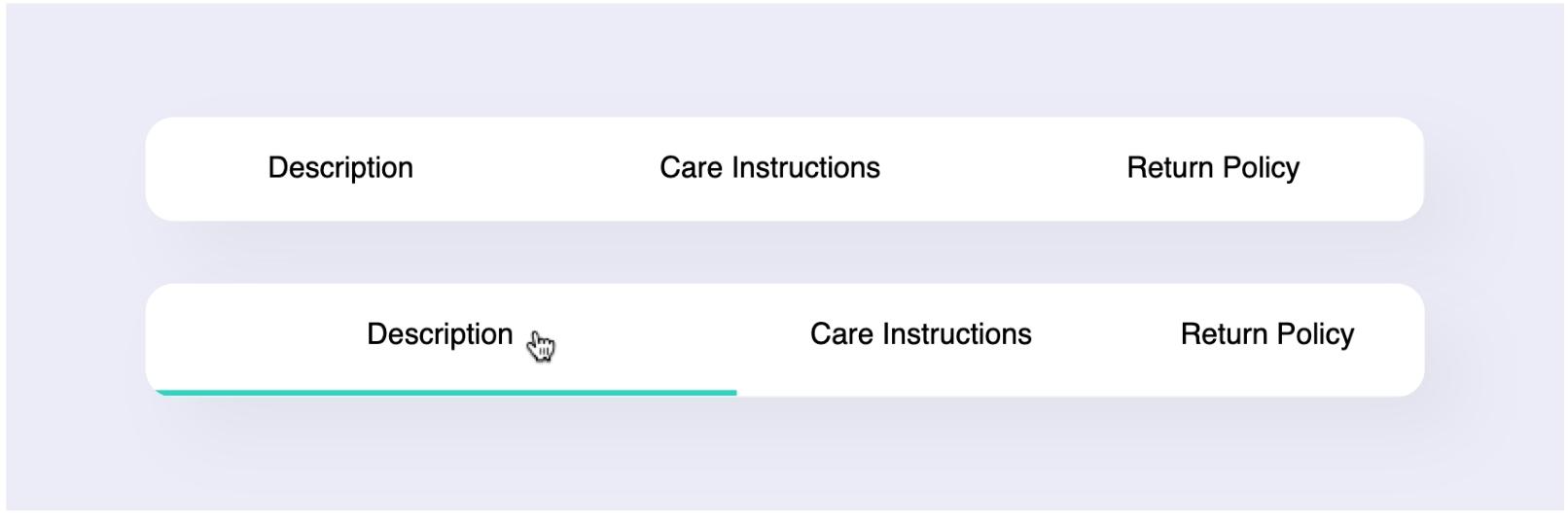This screenshot has width=1568, height=521.
Task: Click the Care Instructions text in the unhovered bar
Action: (769, 168)
